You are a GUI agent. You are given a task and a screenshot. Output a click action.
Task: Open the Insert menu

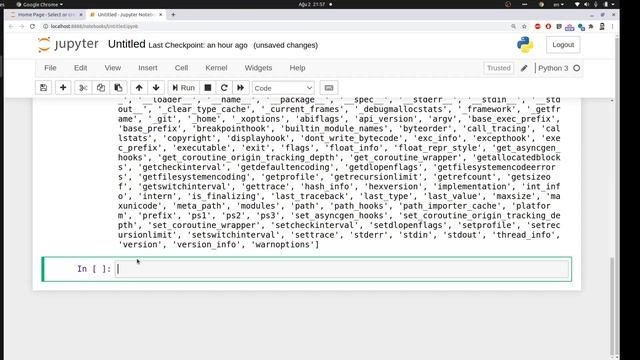pos(148,68)
